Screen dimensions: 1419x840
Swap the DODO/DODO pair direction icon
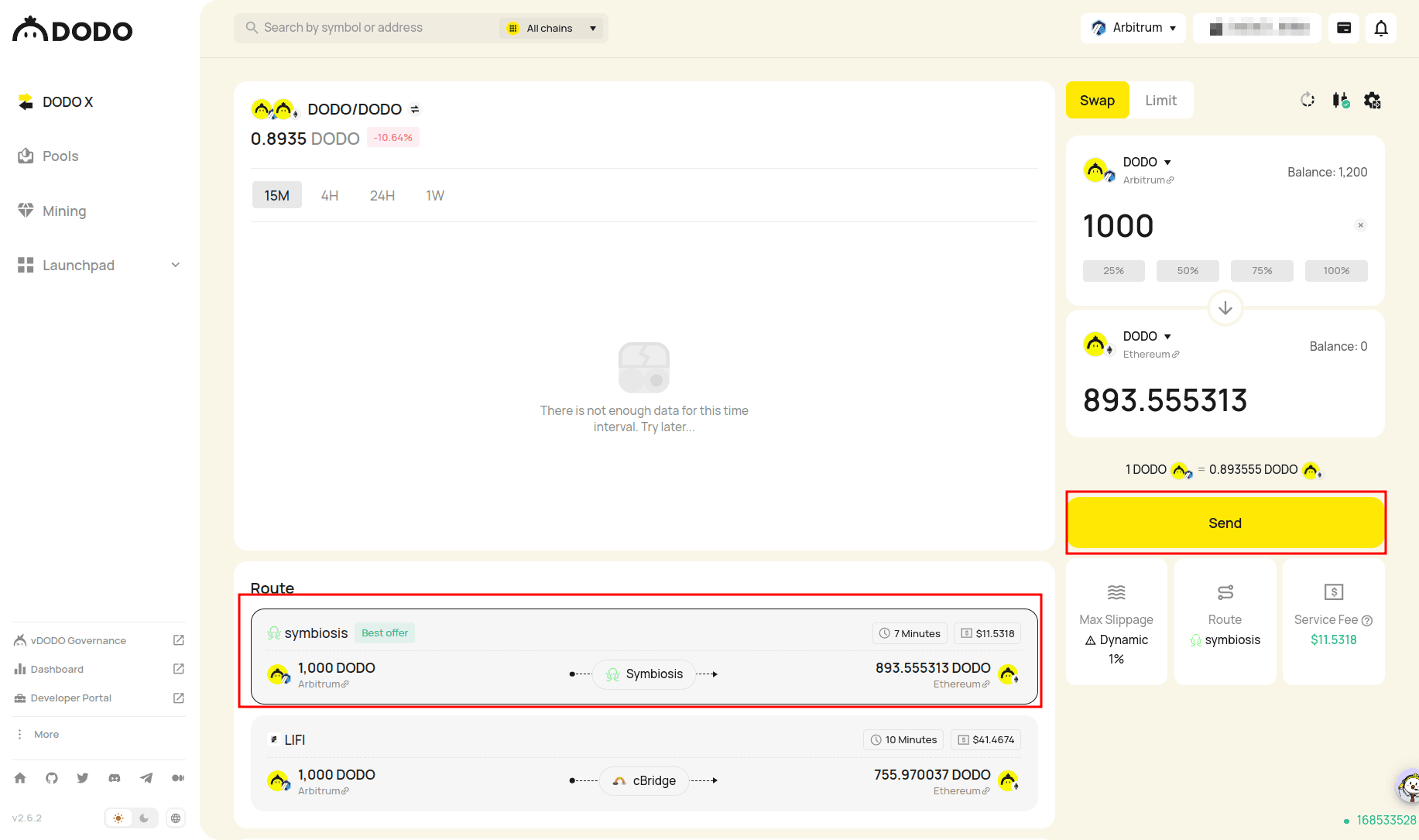tap(415, 109)
